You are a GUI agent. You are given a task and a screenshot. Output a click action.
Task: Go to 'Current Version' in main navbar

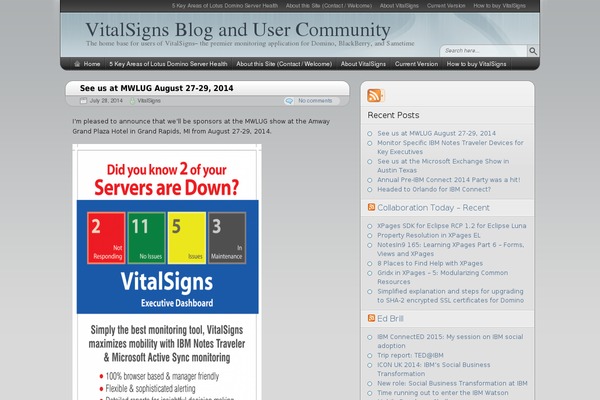(x=416, y=64)
